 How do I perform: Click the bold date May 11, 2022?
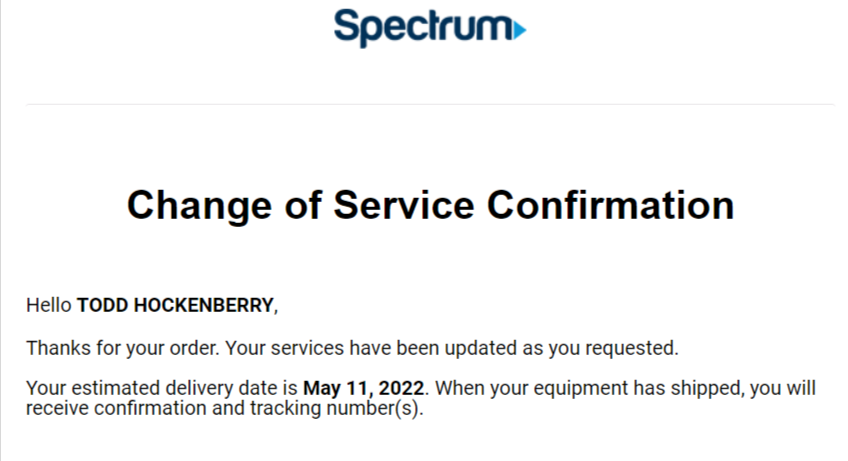pyautogui.click(x=363, y=388)
